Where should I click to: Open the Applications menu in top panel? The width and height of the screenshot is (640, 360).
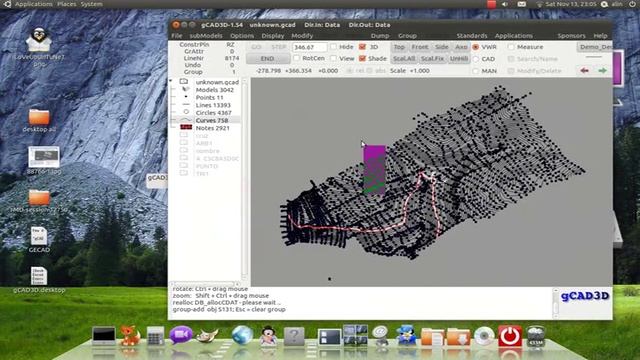[33, 4]
